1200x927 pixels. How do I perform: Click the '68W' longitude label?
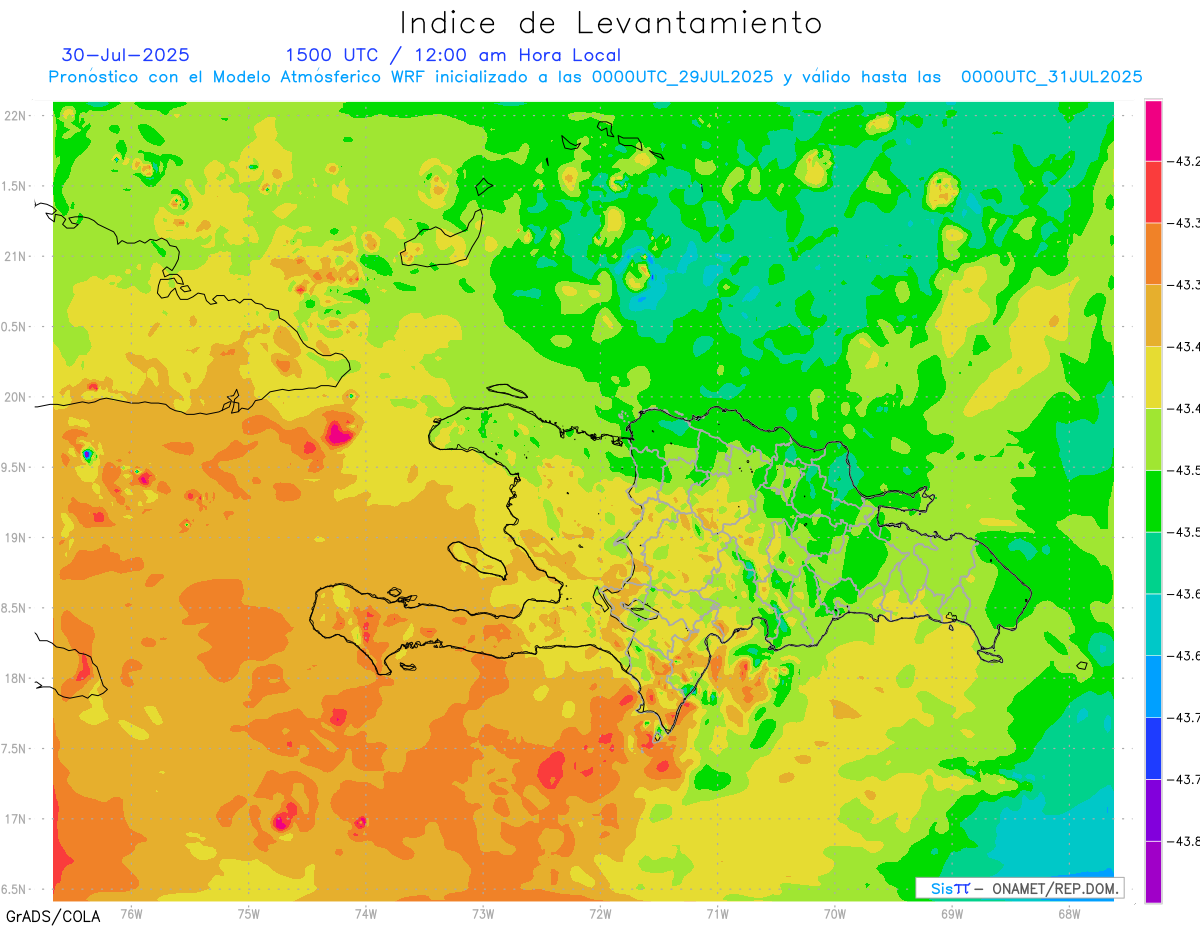pyautogui.click(x=1069, y=913)
